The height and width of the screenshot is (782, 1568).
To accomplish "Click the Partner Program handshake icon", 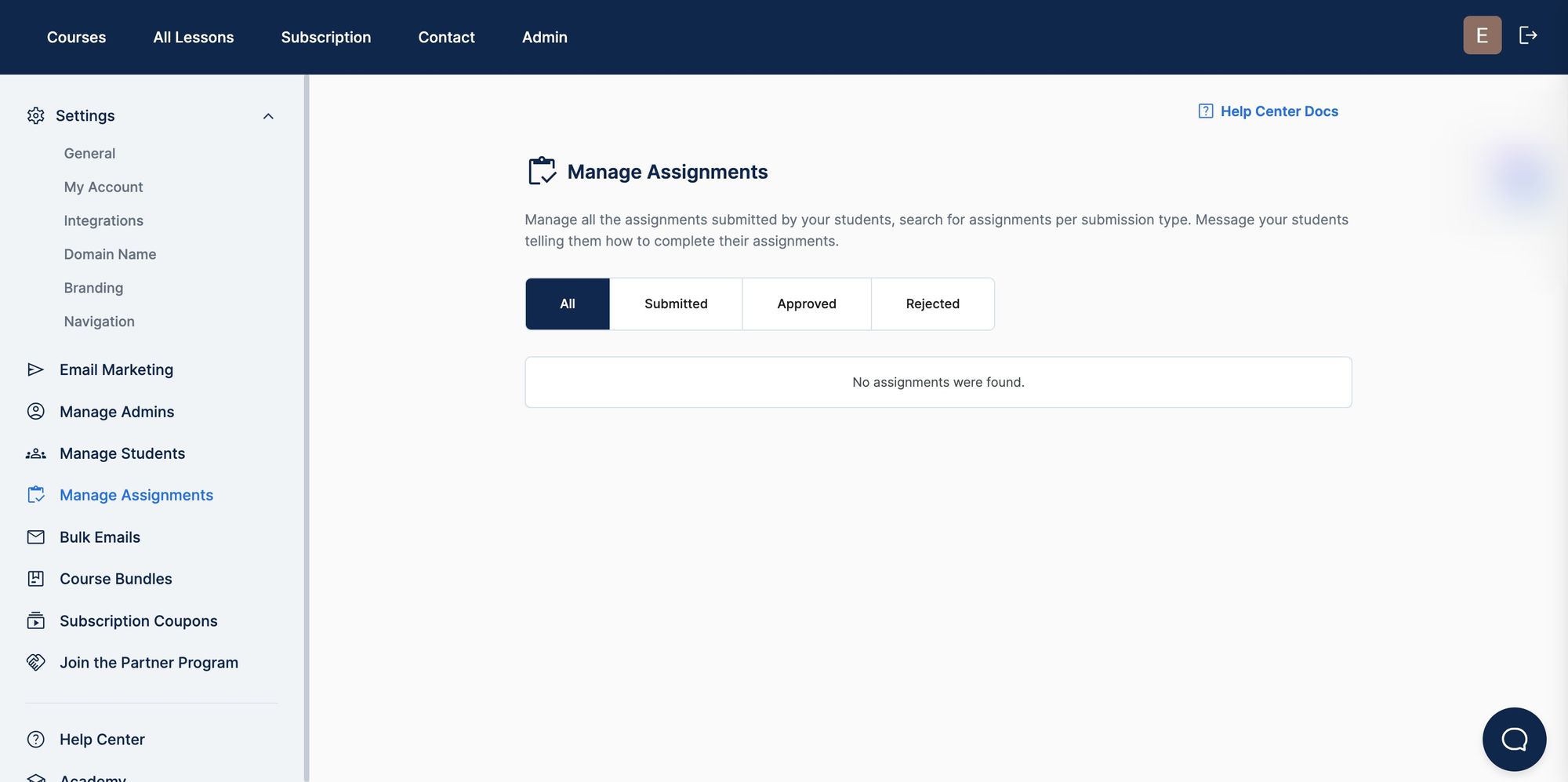I will tap(36, 663).
